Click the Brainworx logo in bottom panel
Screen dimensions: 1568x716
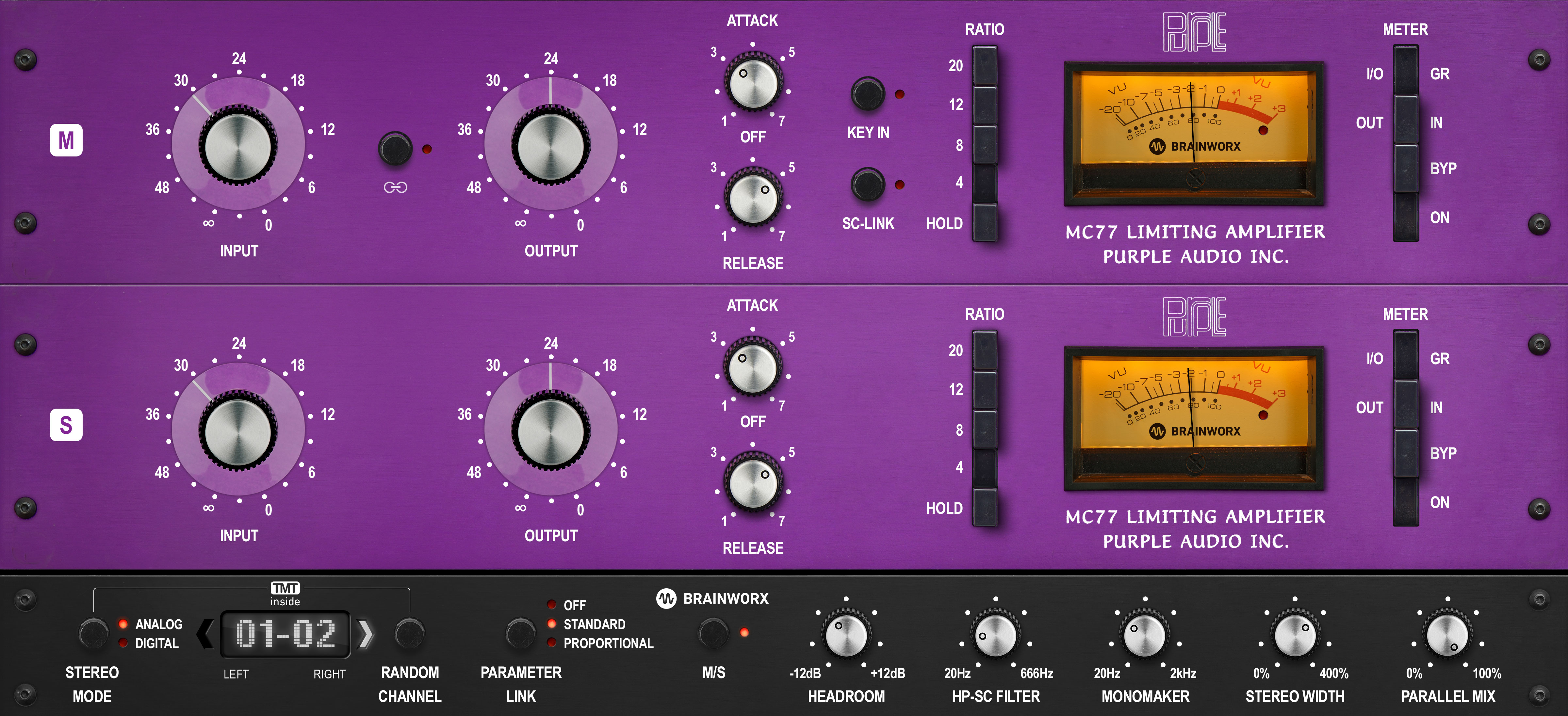713,598
